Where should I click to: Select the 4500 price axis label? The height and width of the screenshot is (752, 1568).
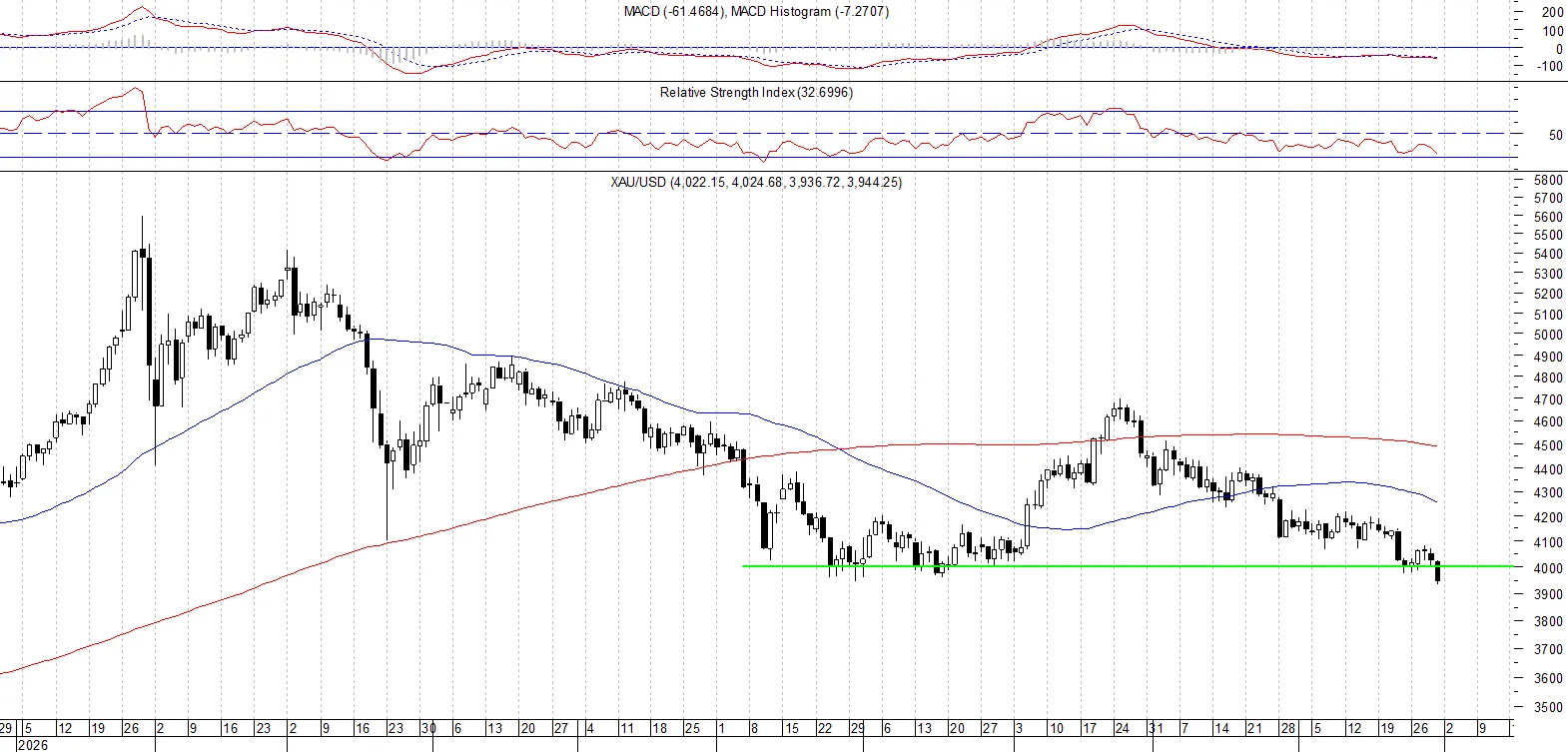click(x=1548, y=446)
